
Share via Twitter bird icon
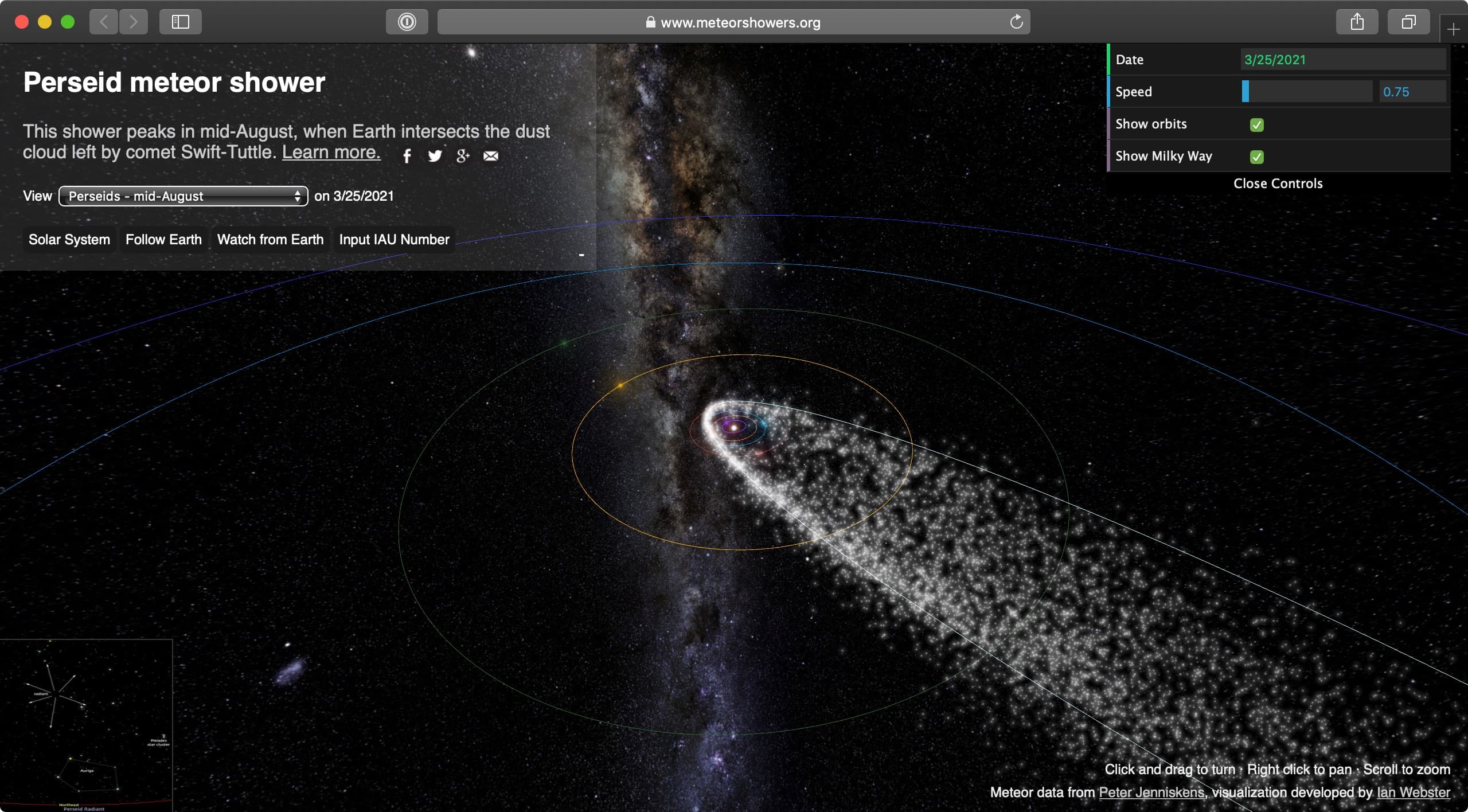(x=435, y=156)
